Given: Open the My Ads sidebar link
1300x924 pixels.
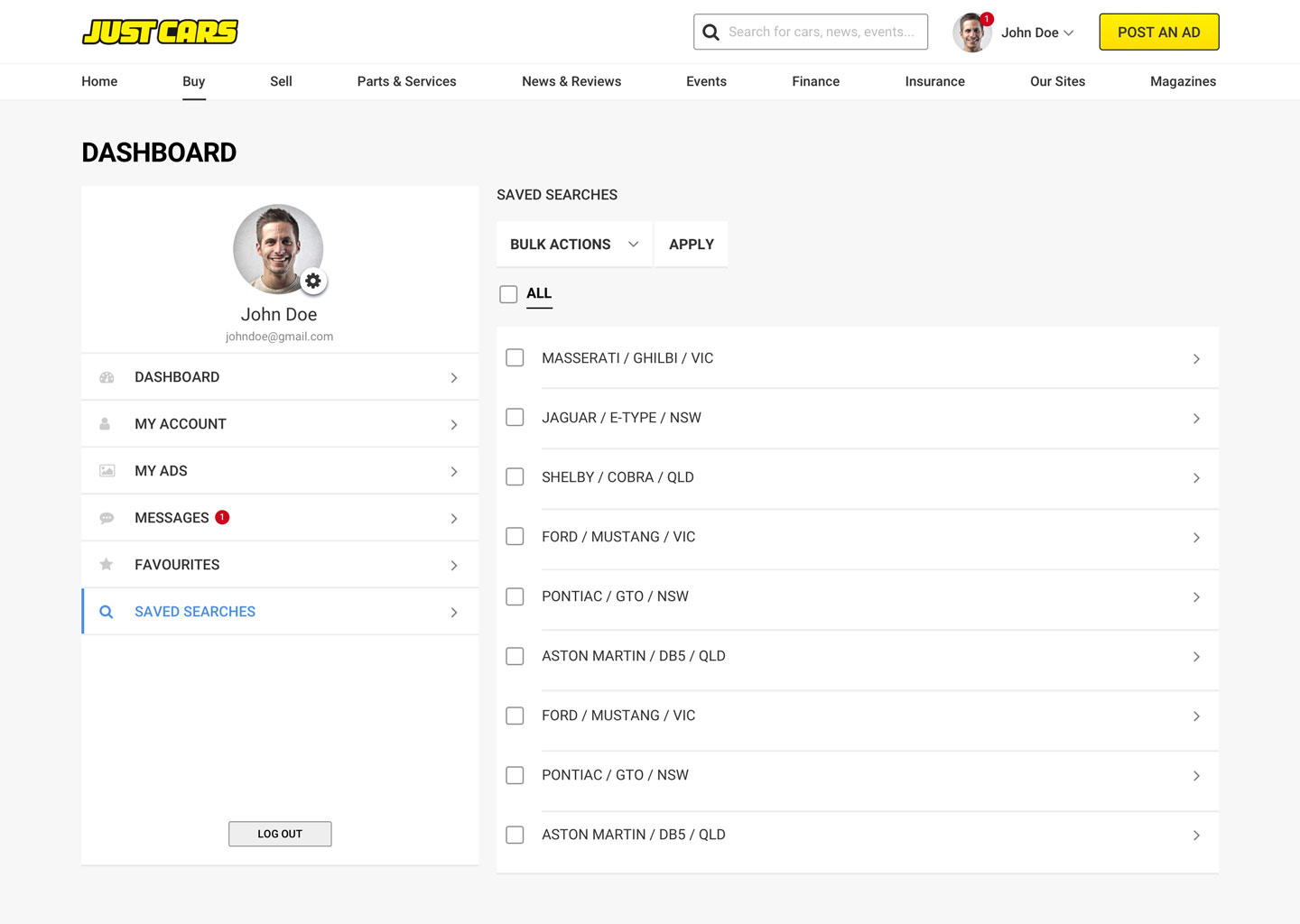Looking at the screenshot, I should (x=280, y=471).
